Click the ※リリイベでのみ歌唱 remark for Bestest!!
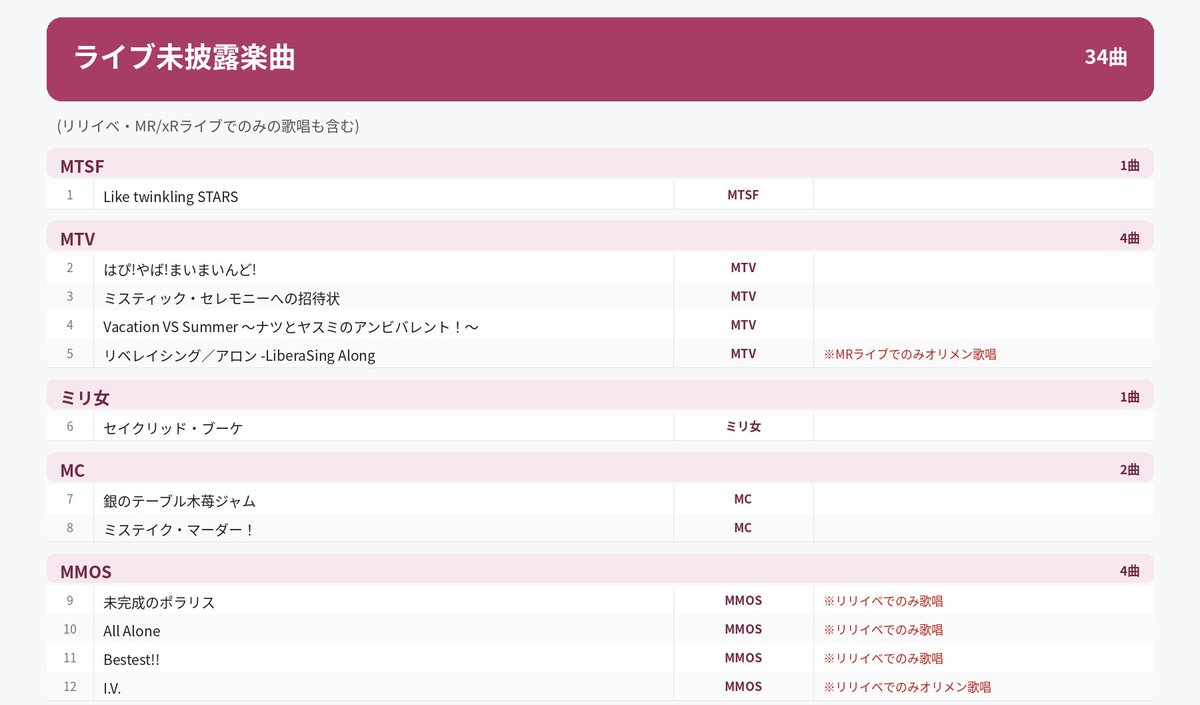Screen dimensions: 1200x705 (x=883, y=658)
